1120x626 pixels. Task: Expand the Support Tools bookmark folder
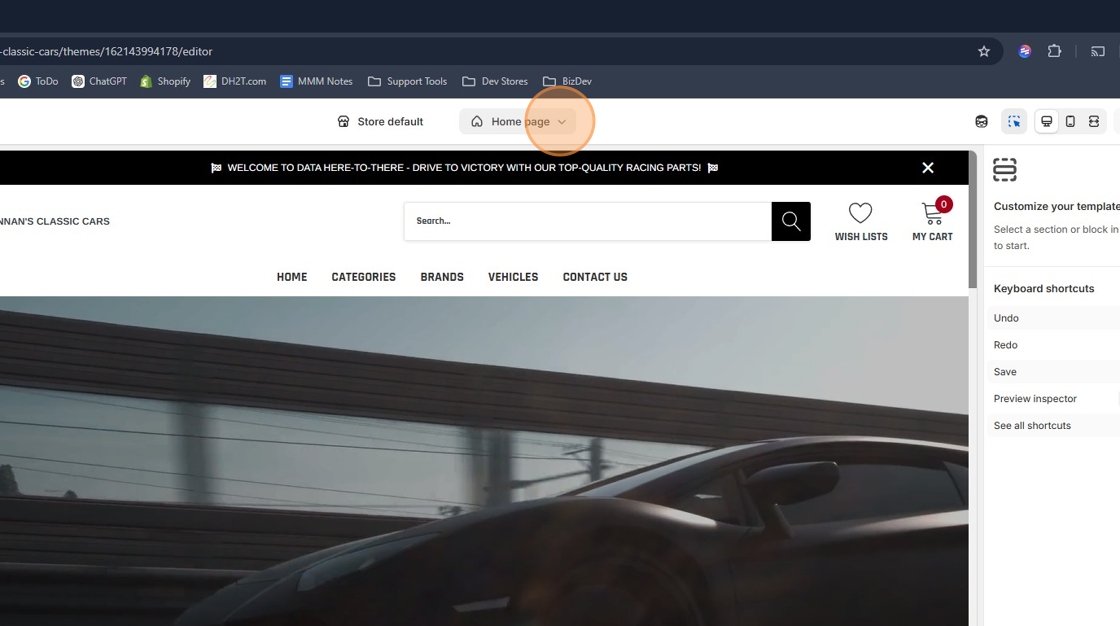pyautogui.click(x=407, y=81)
